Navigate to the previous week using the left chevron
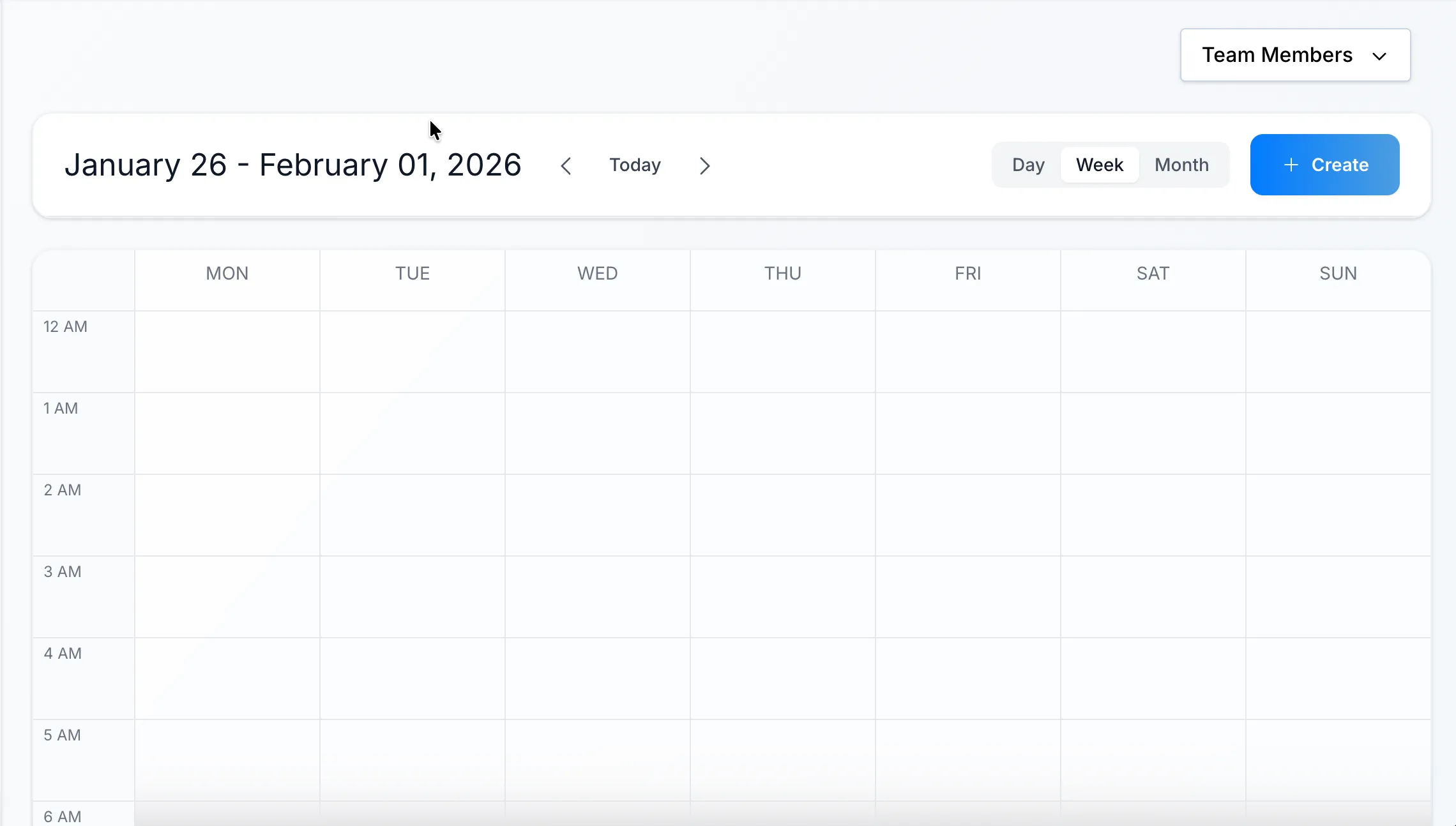The height and width of the screenshot is (826, 1456). tap(566, 165)
